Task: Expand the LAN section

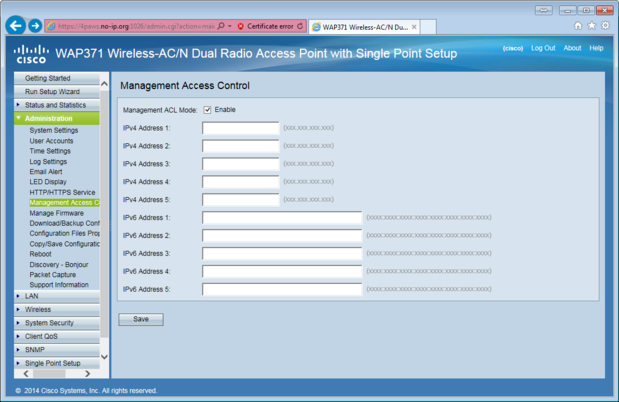Action: (x=57, y=296)
